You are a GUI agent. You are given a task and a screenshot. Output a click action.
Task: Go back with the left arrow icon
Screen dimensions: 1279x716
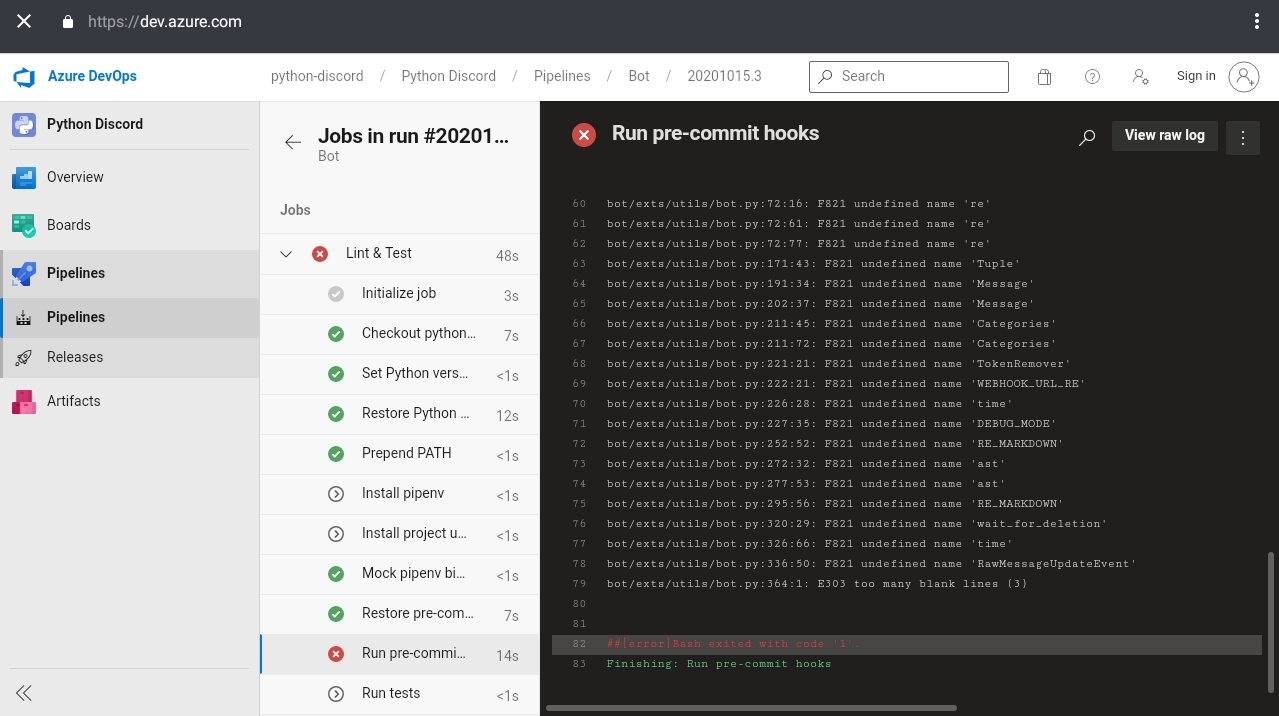(x=293, y=143)
